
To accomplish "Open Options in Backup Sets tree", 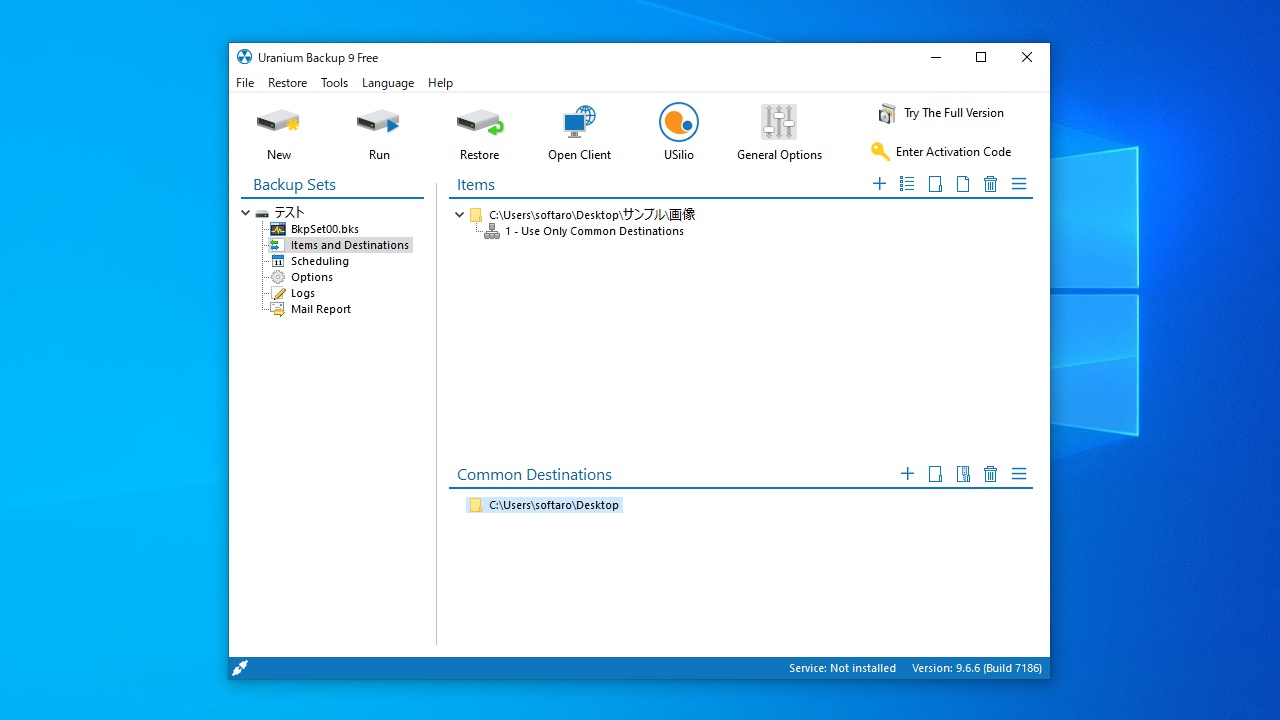I will point(312,277).
